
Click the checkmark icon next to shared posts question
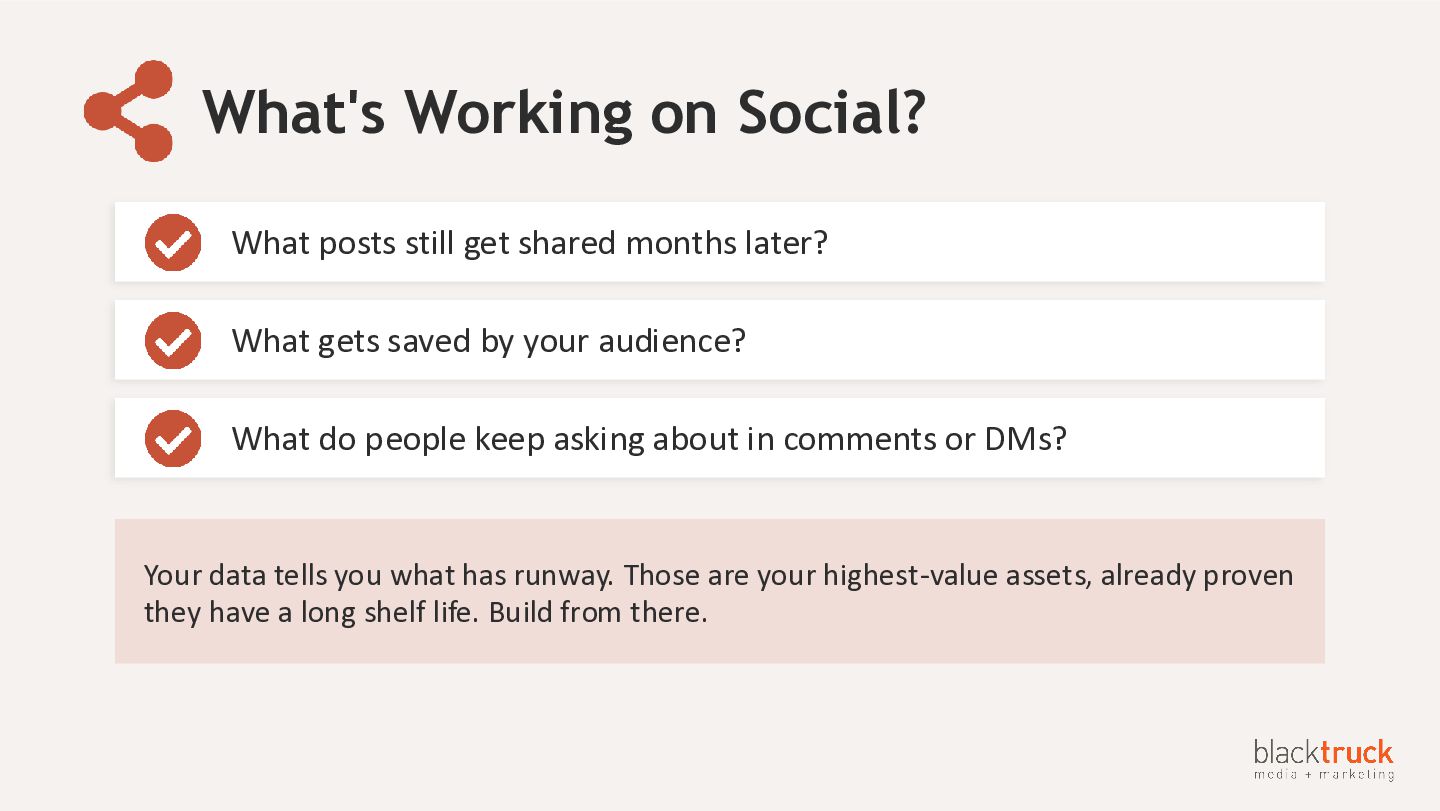173,243
